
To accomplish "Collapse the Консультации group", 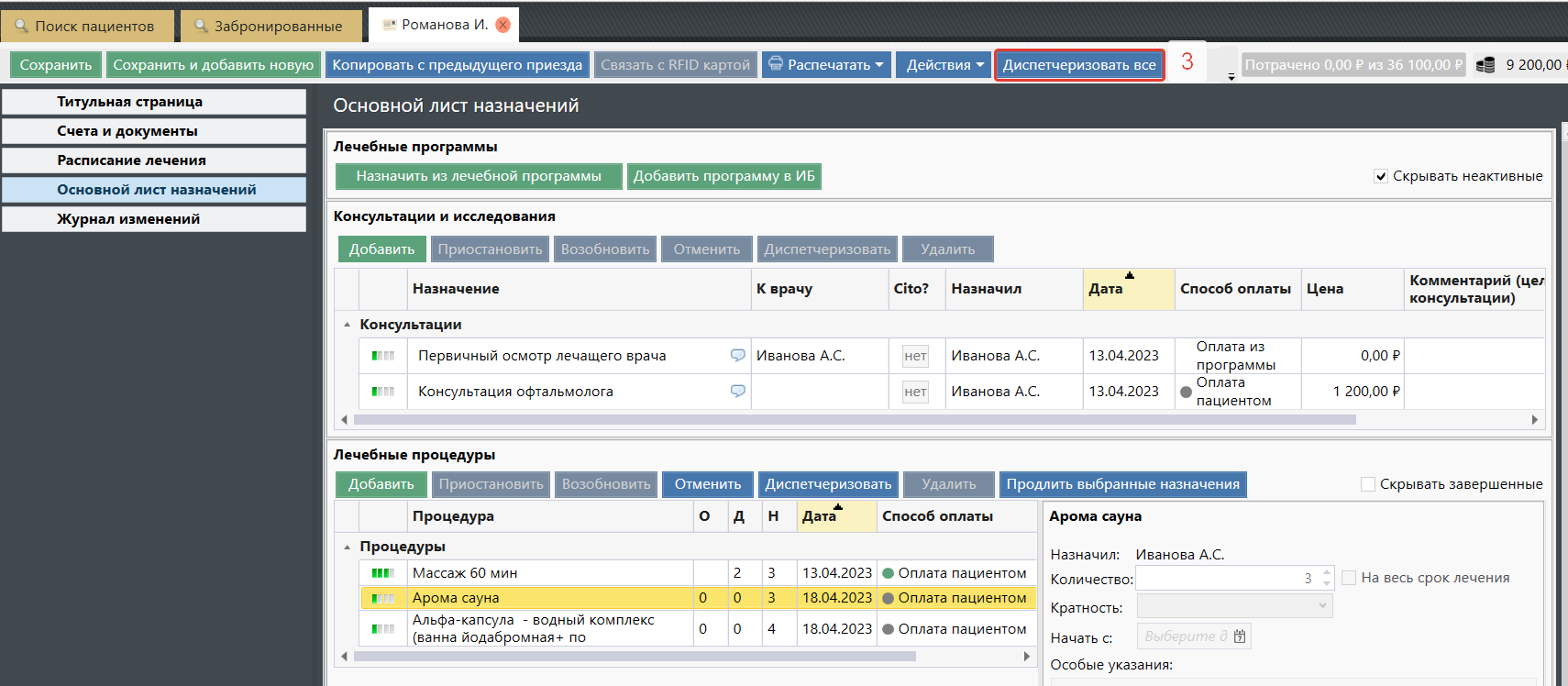I will click(347, 325).
